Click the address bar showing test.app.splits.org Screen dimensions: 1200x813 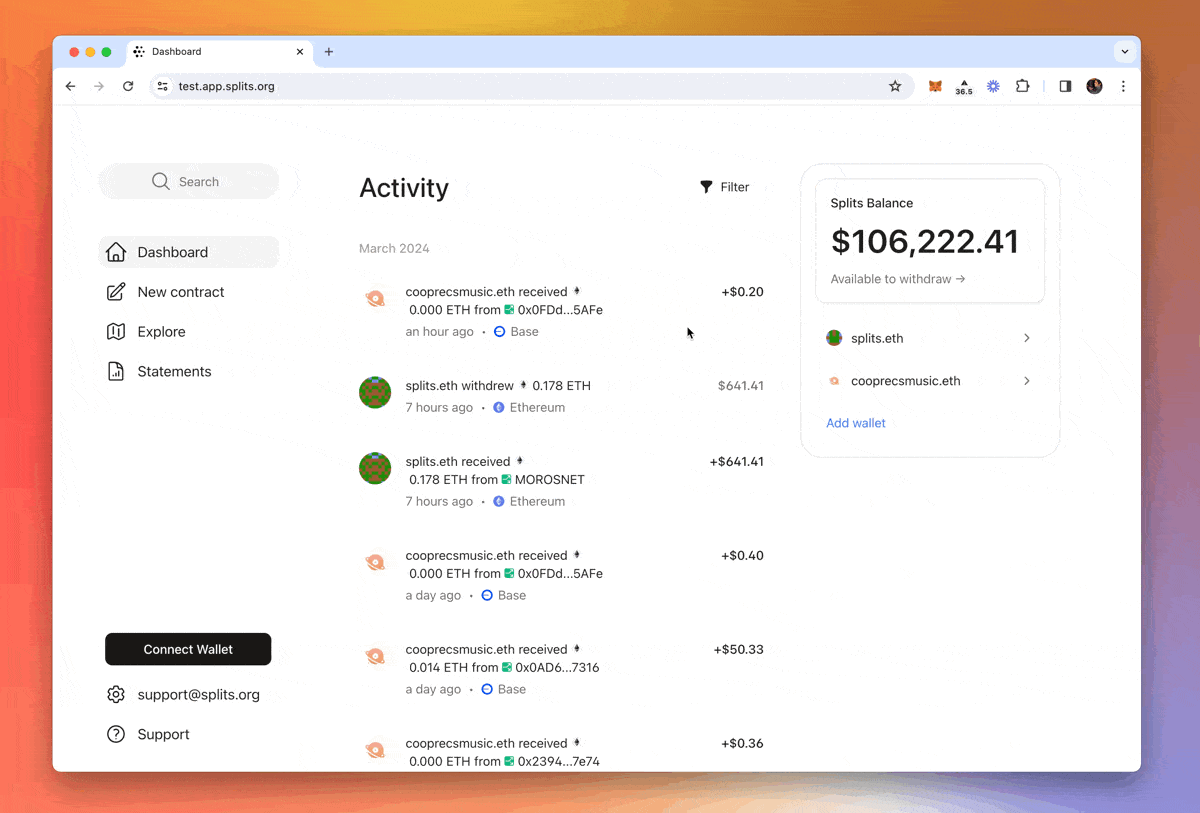tap(530, 86)
